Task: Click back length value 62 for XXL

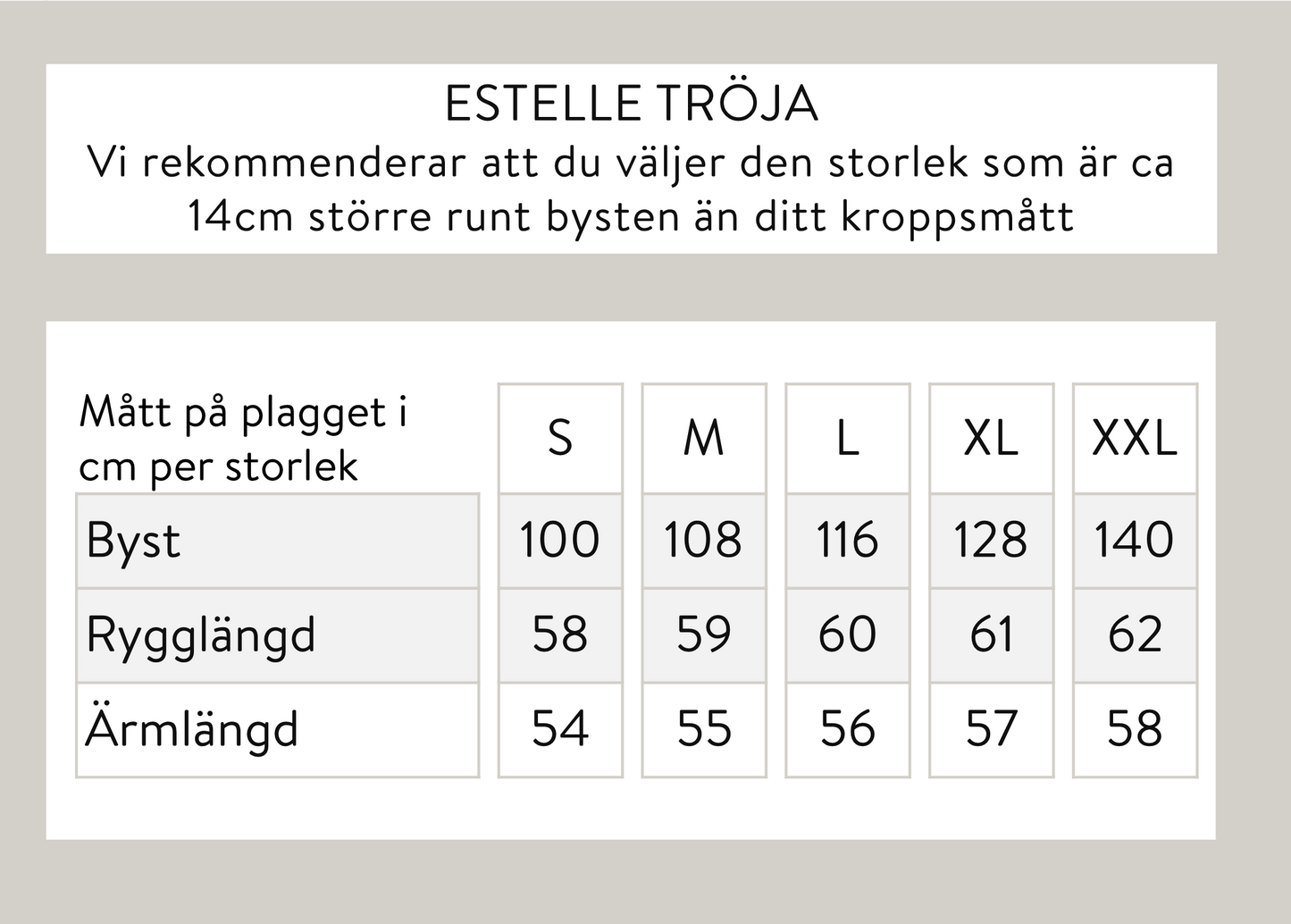Action: click(1135, 635)
